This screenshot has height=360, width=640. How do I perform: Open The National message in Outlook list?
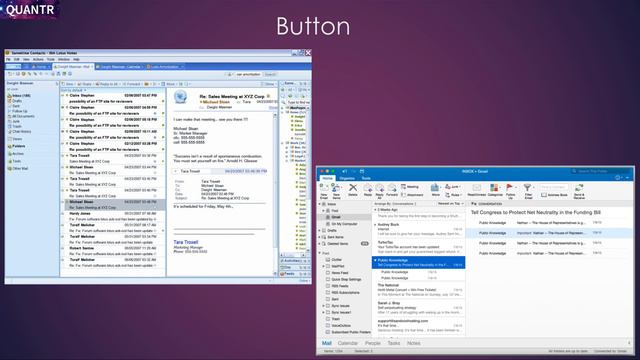418,290
